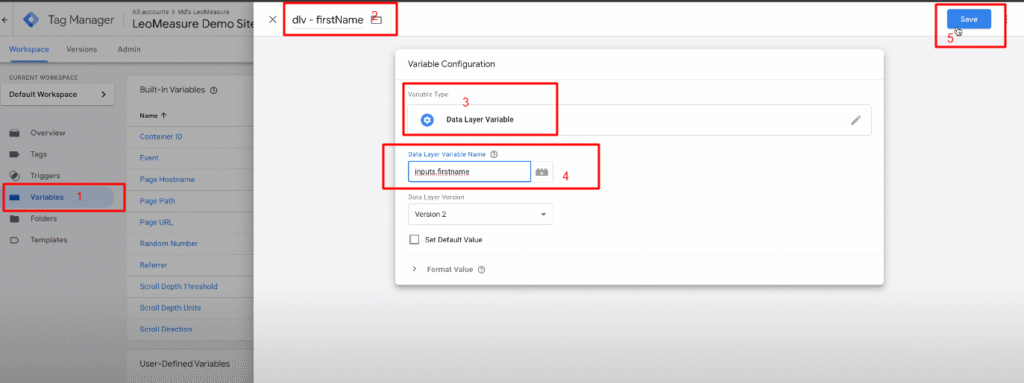This screenshot has height=383, width=1024.
Task: Open the Page Hostname variable link
Action: pyautogui.click(x=167, y=179)
